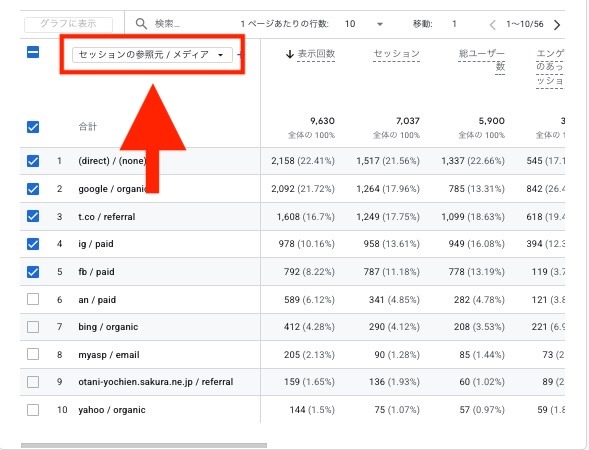Click the 合計 total row label
Viewport: 589px width, 450px height.
pos(88,127)
